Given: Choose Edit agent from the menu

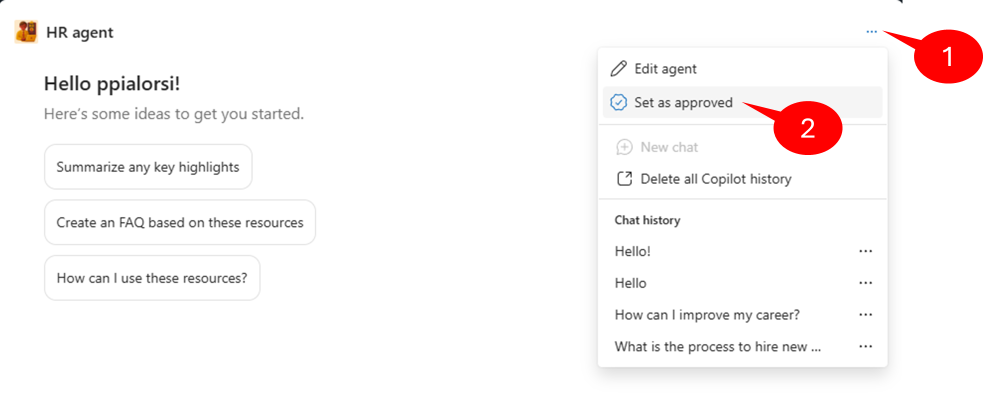Looking at the screenshot, I should [742, 69].
